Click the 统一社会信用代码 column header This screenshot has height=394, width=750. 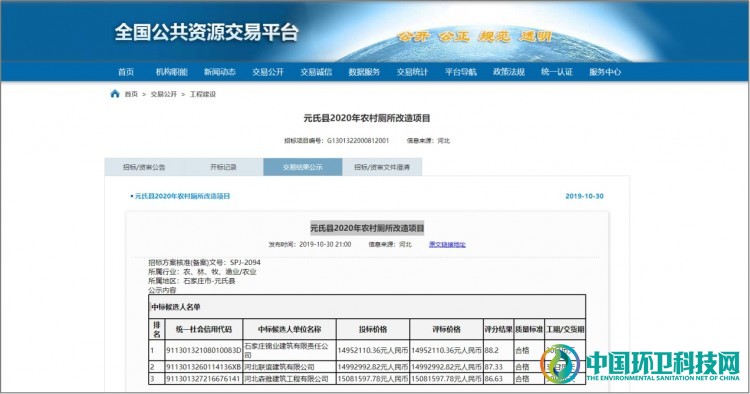tap(204, 329)
